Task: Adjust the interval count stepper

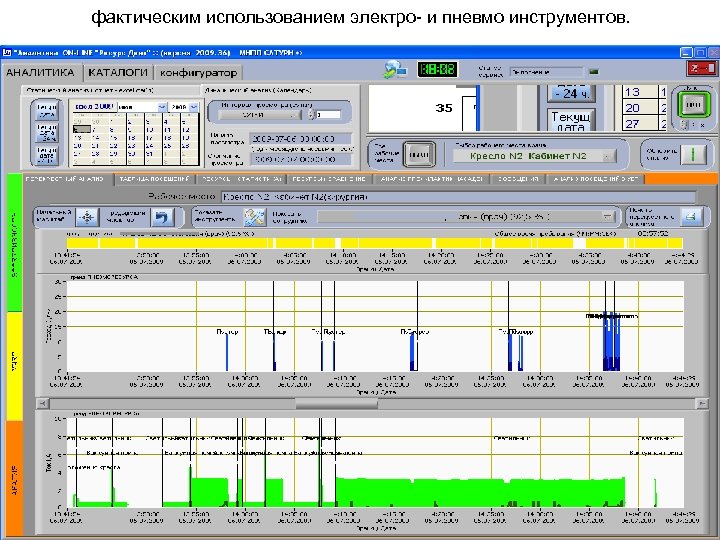Action: pyautogui.click(x=312, y=114)
